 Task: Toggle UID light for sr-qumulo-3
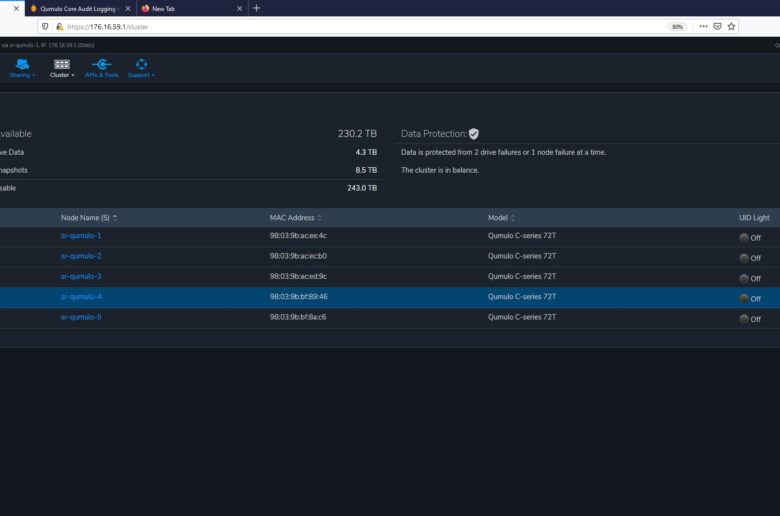[x=744, y=279]
